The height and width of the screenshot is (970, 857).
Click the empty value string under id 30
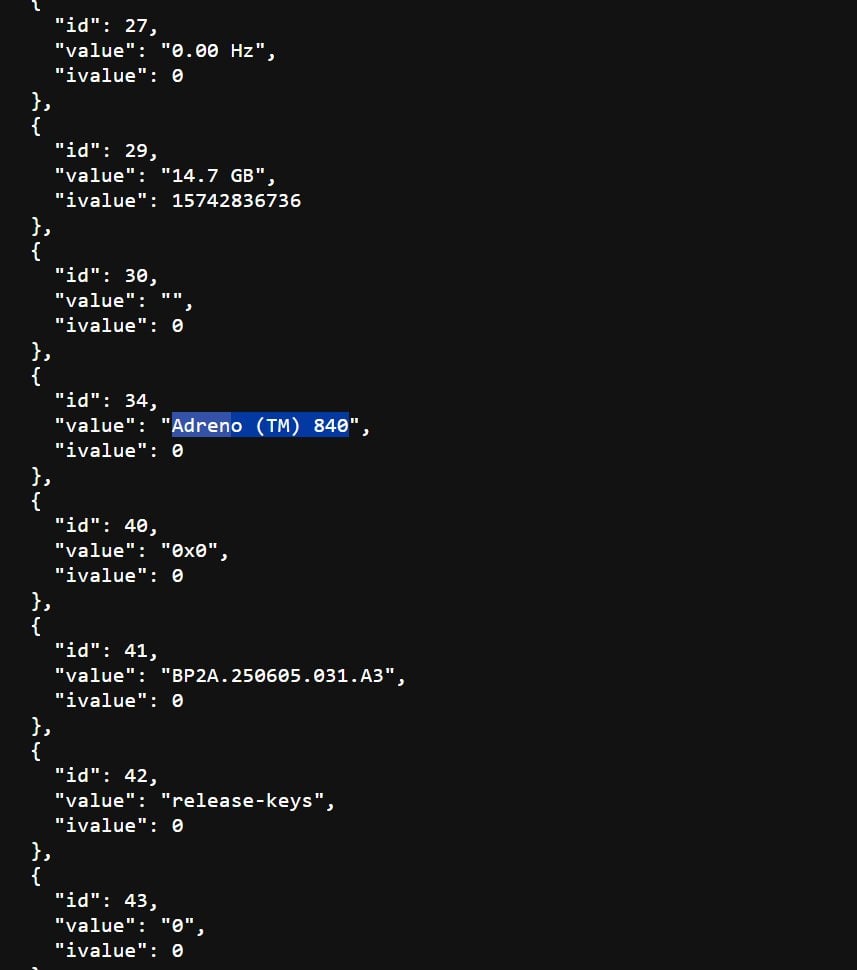[x=176, y=301]
